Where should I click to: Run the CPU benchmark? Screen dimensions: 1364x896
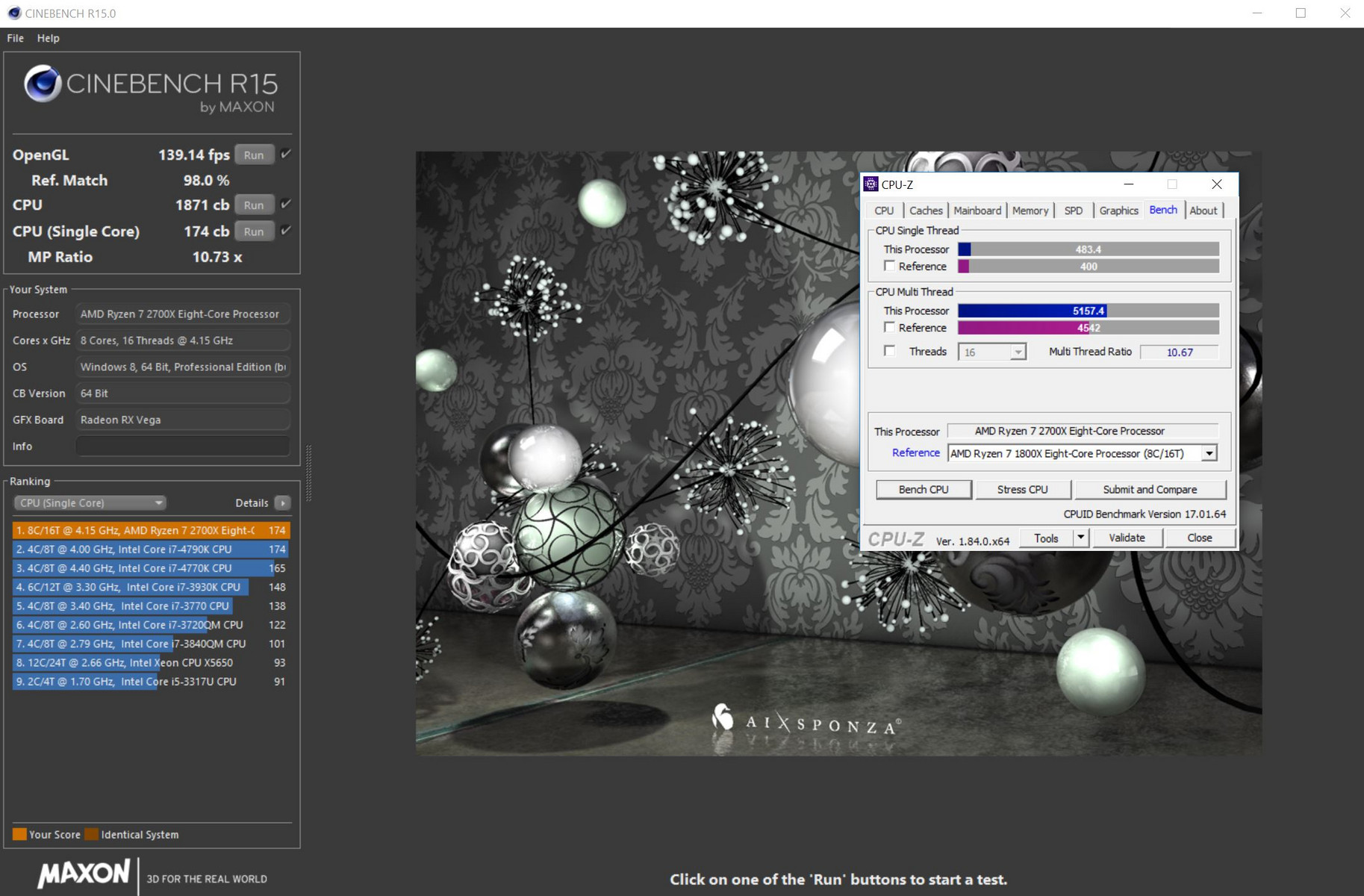[254, 205]
